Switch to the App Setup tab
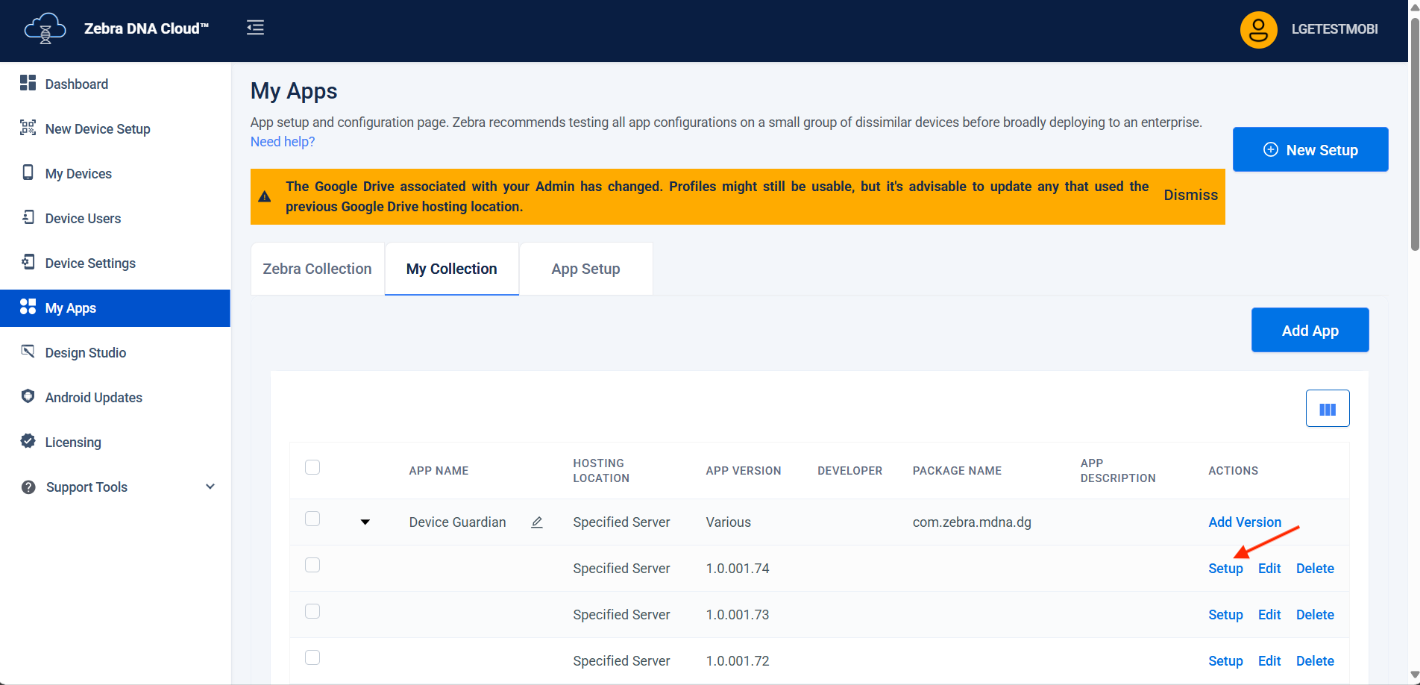 pyautogui.click(x=585, y=269)
